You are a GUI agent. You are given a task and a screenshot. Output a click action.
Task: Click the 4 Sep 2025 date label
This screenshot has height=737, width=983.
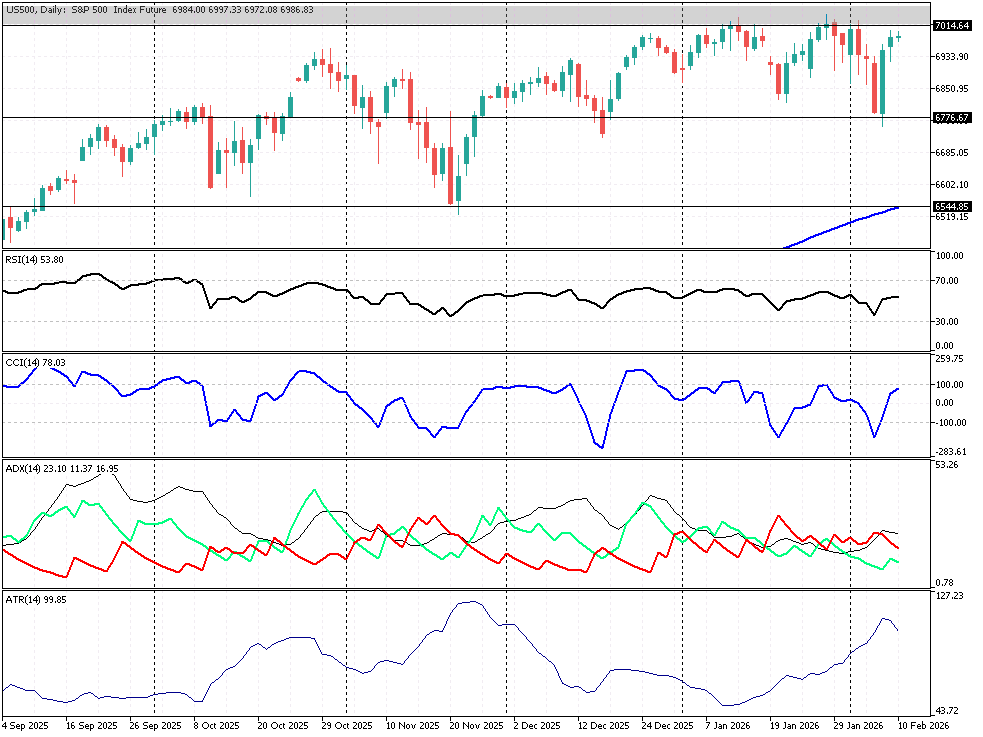pos(24,725)
